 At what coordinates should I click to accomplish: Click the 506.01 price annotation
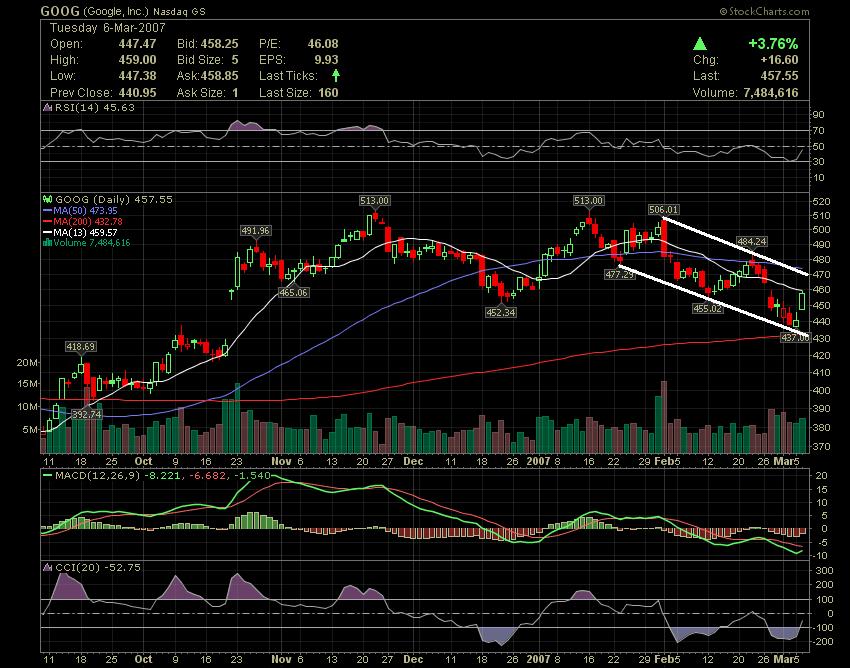[664, 210]
